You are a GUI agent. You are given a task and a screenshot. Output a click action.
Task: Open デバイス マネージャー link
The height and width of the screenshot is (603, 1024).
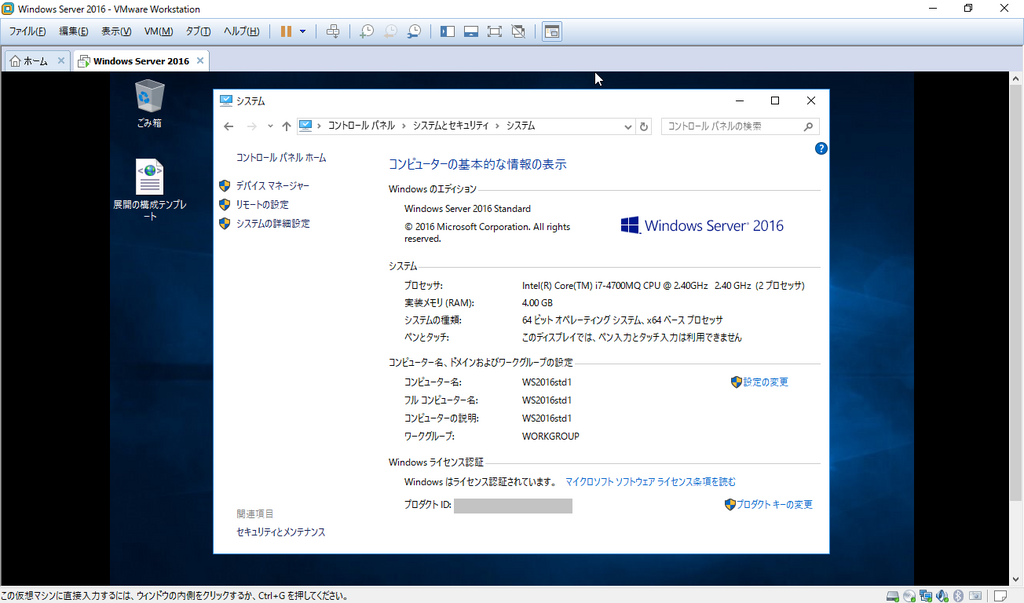[272, 186]
